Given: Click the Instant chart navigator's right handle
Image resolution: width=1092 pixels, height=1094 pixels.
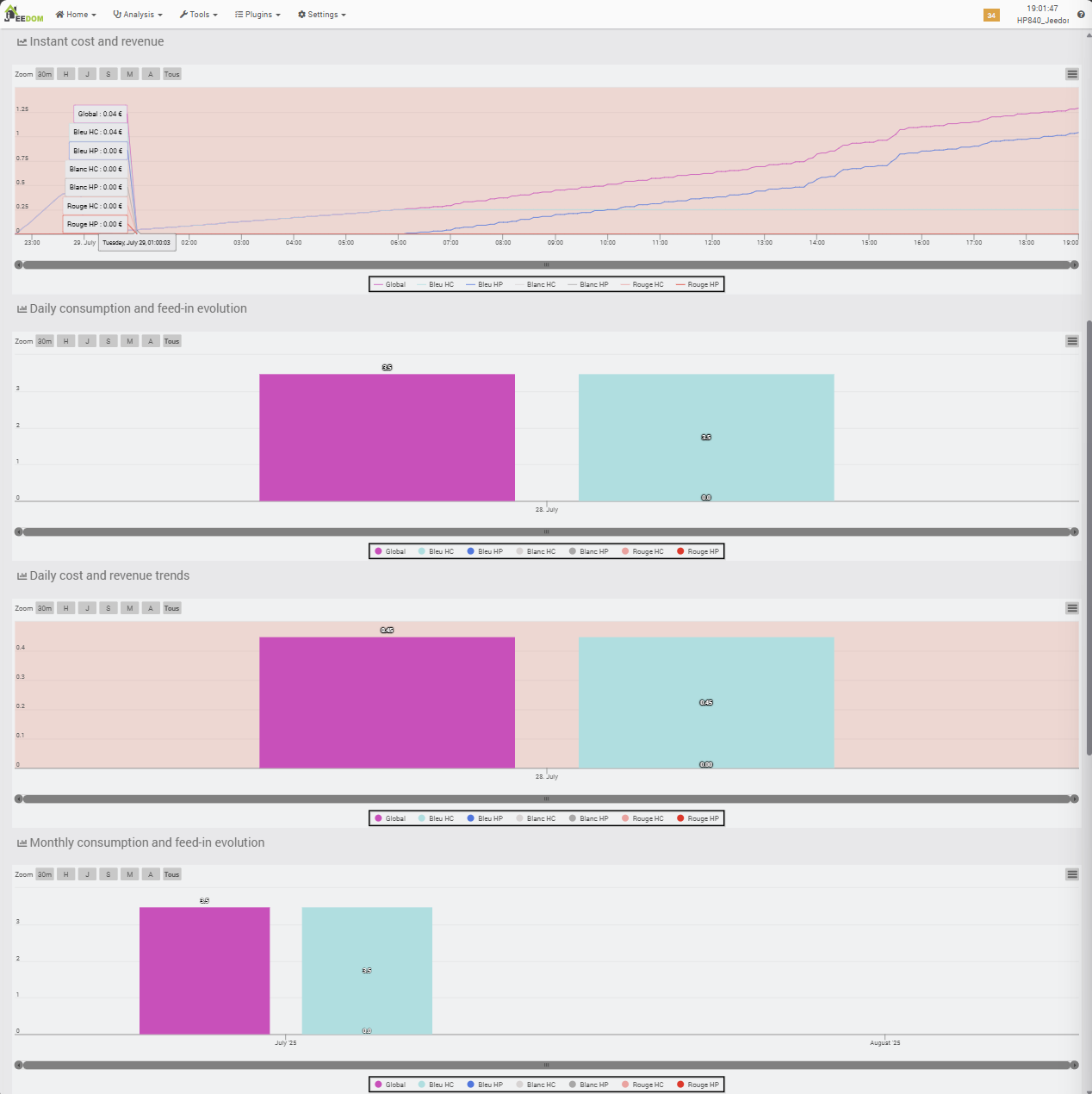Looking at the screenshot, I should (x=1074, y=264).
